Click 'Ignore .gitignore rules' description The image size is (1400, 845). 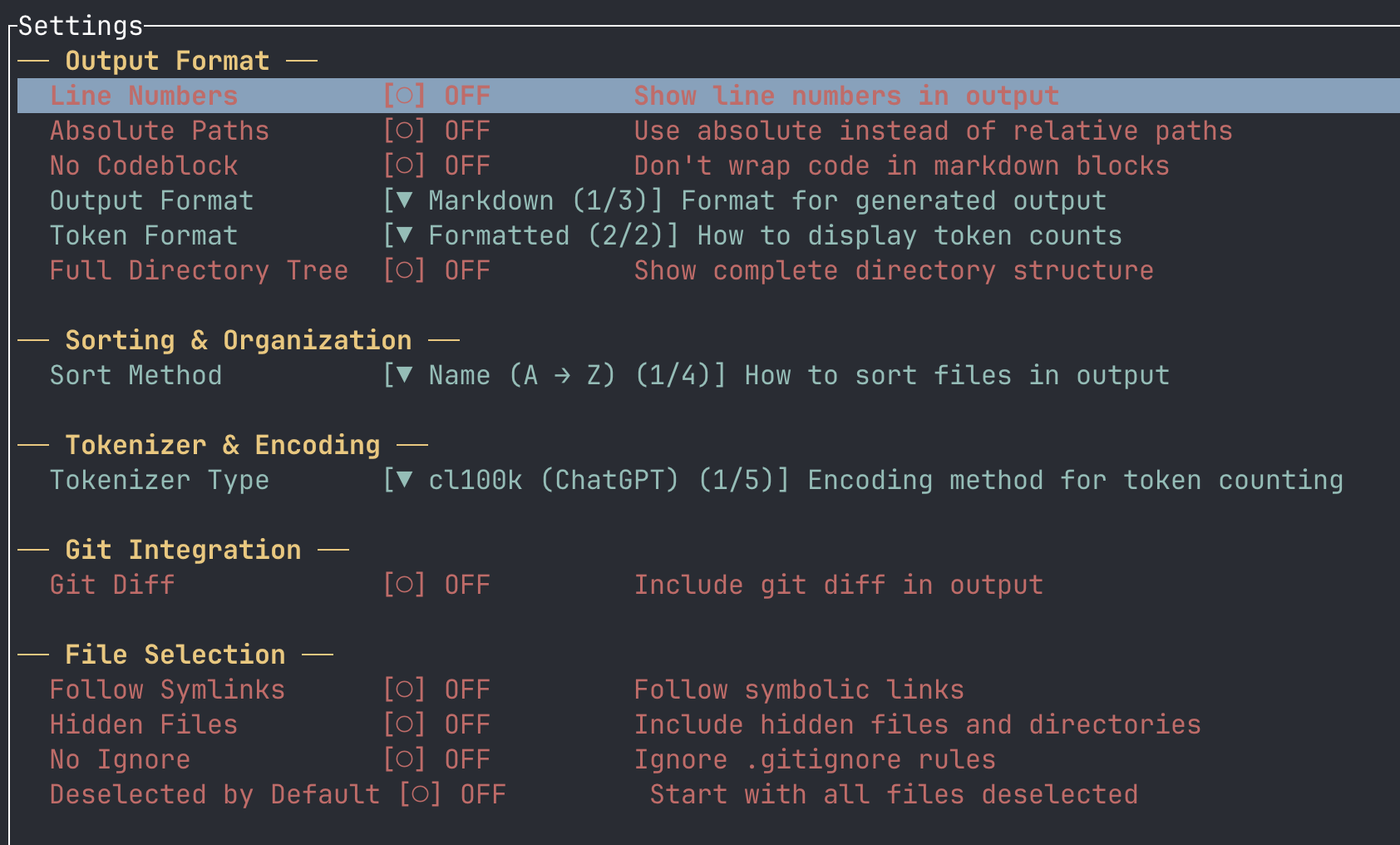coord(816,759)
